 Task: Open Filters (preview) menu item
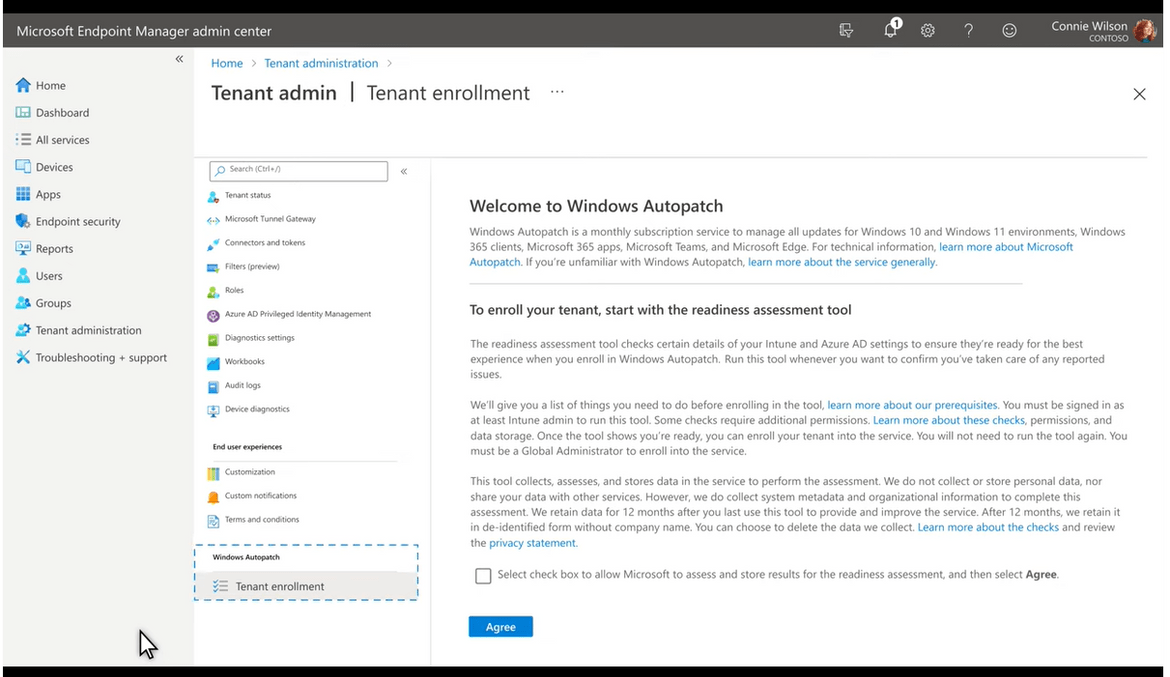click(252, 266)
